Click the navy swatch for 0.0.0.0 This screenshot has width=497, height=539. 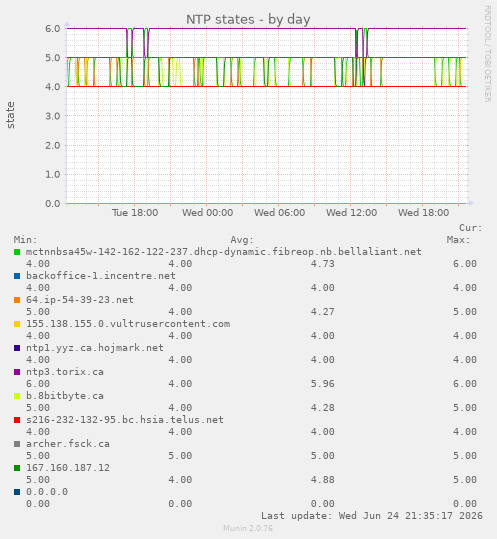[17, 492]
